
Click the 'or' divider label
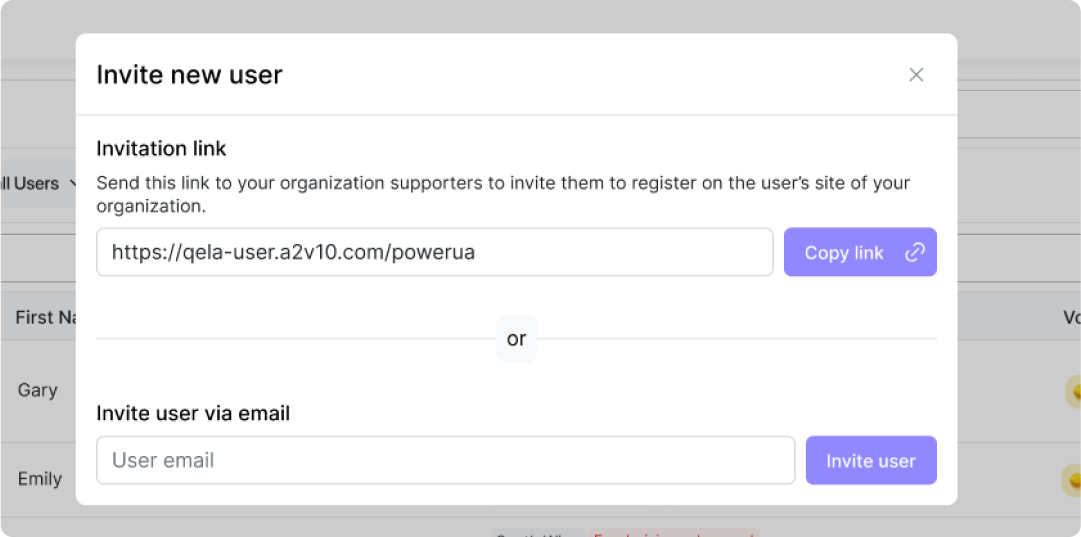click(516, 339)
